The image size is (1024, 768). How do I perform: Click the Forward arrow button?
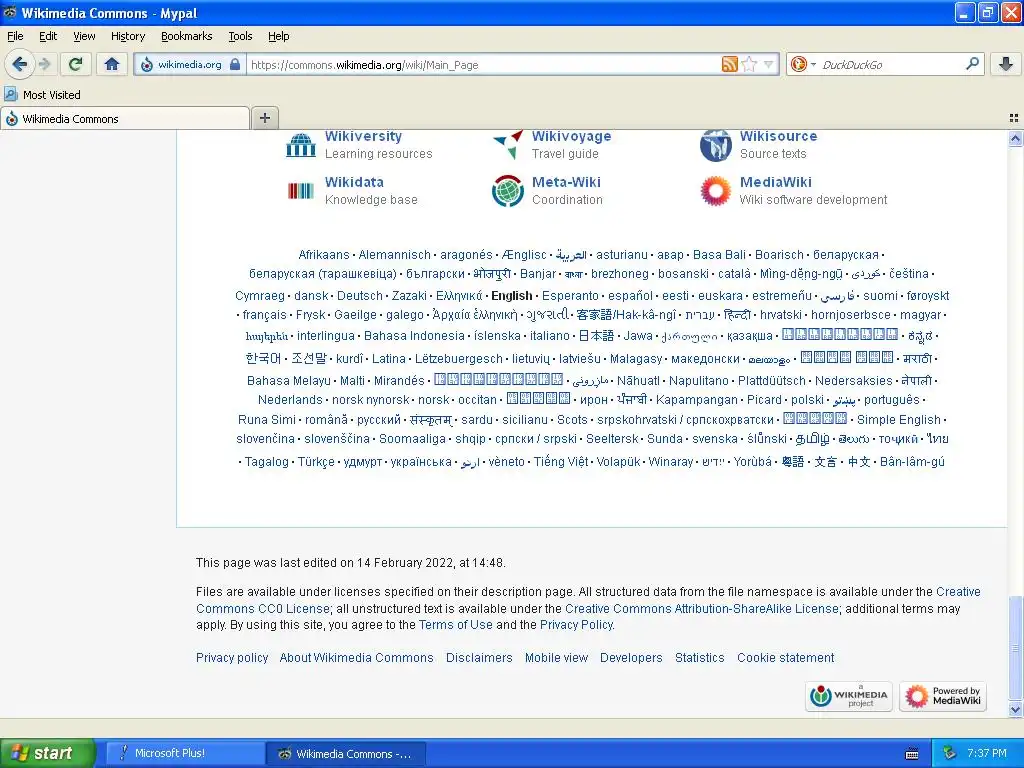click(44, 64)
